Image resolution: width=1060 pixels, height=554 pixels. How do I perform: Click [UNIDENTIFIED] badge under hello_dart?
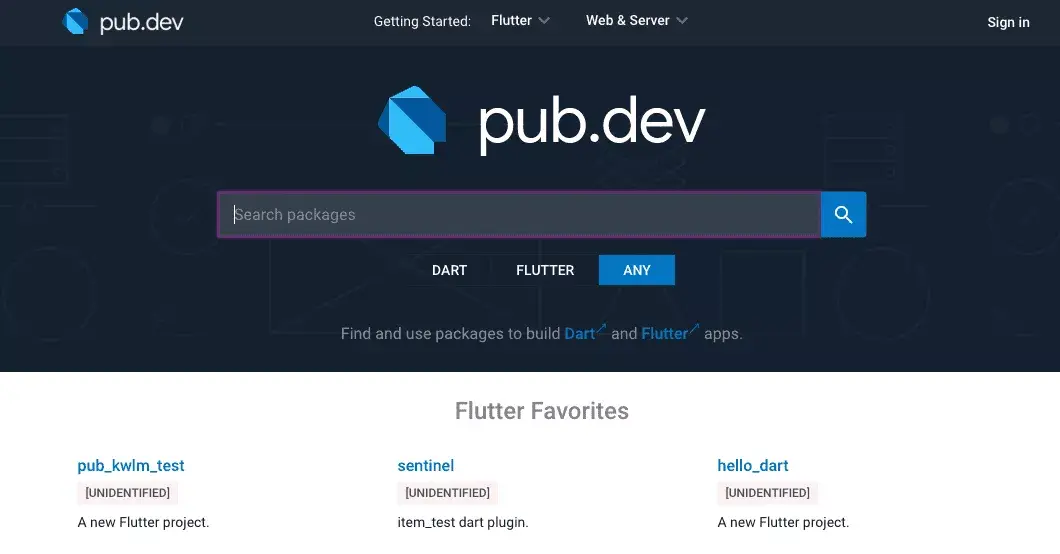[x=767, y=493]
